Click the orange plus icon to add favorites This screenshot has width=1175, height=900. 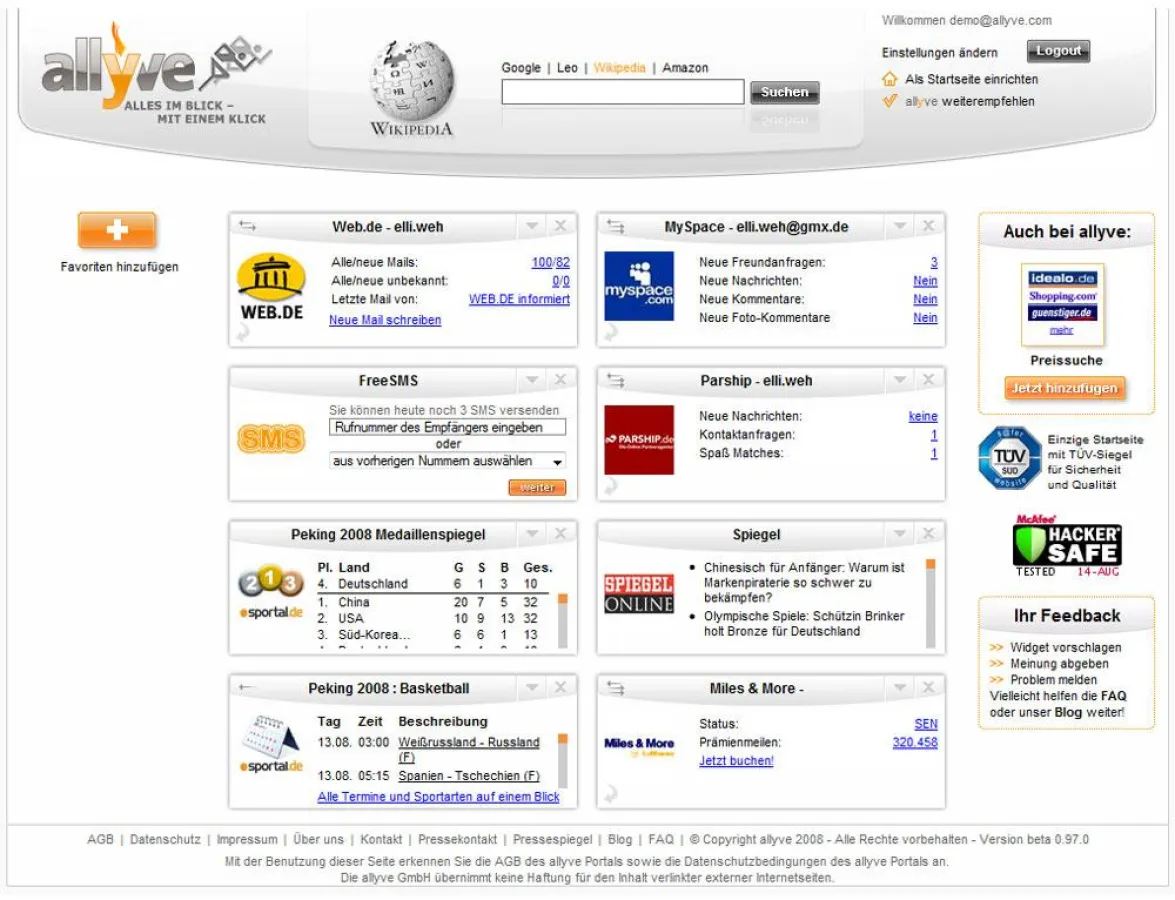pos(118,230)
